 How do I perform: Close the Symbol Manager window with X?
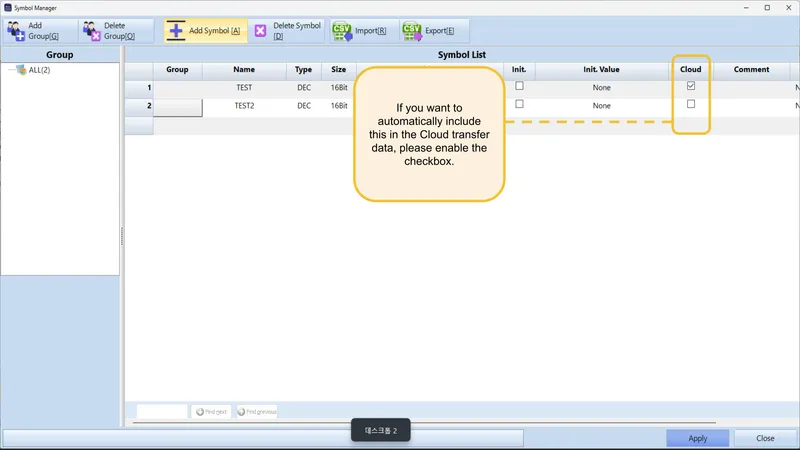click(x=788, y=8)
